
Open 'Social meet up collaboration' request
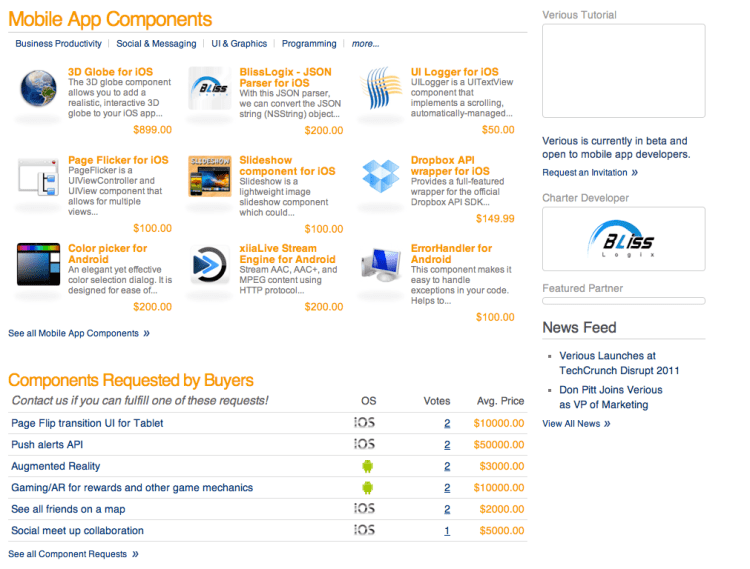pos(77,531)
